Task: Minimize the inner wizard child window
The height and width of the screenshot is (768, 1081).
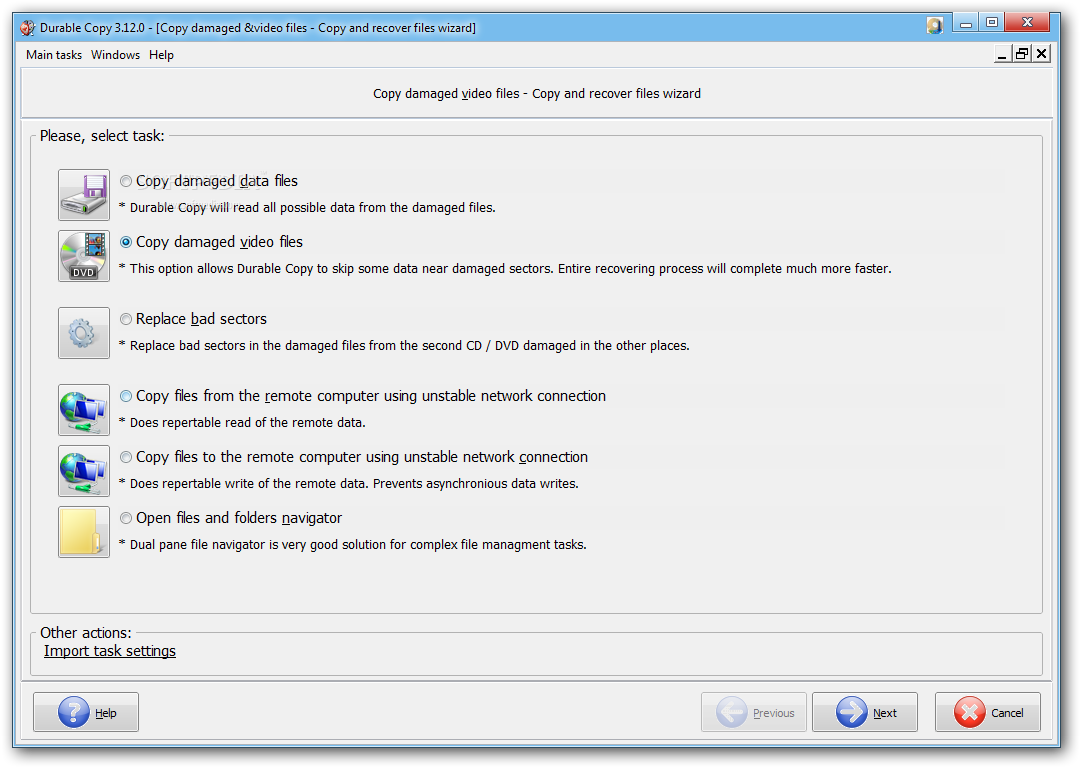Action: coord(1002,54)
